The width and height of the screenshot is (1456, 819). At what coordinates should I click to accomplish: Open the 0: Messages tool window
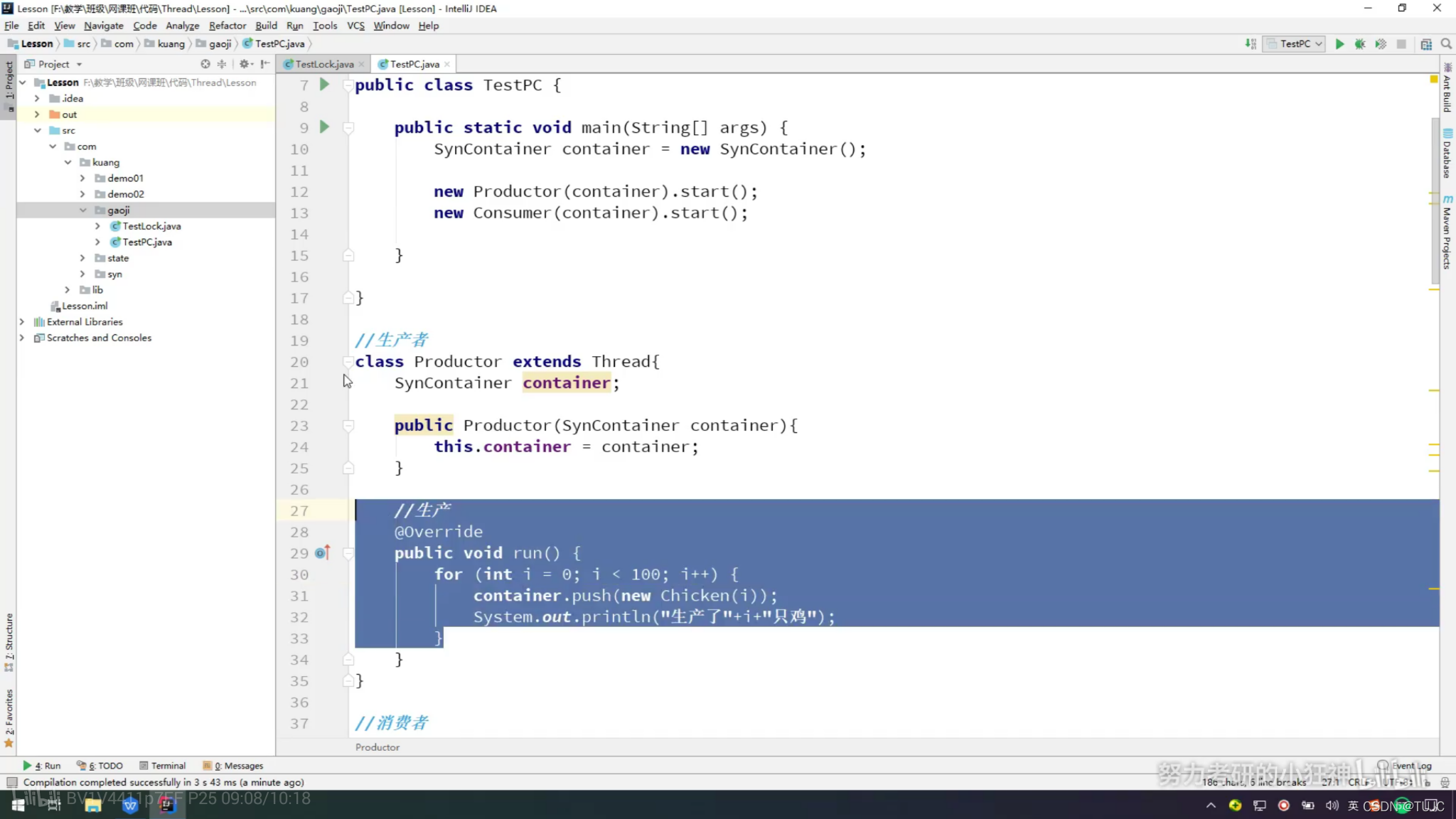[x=233, y=766]
